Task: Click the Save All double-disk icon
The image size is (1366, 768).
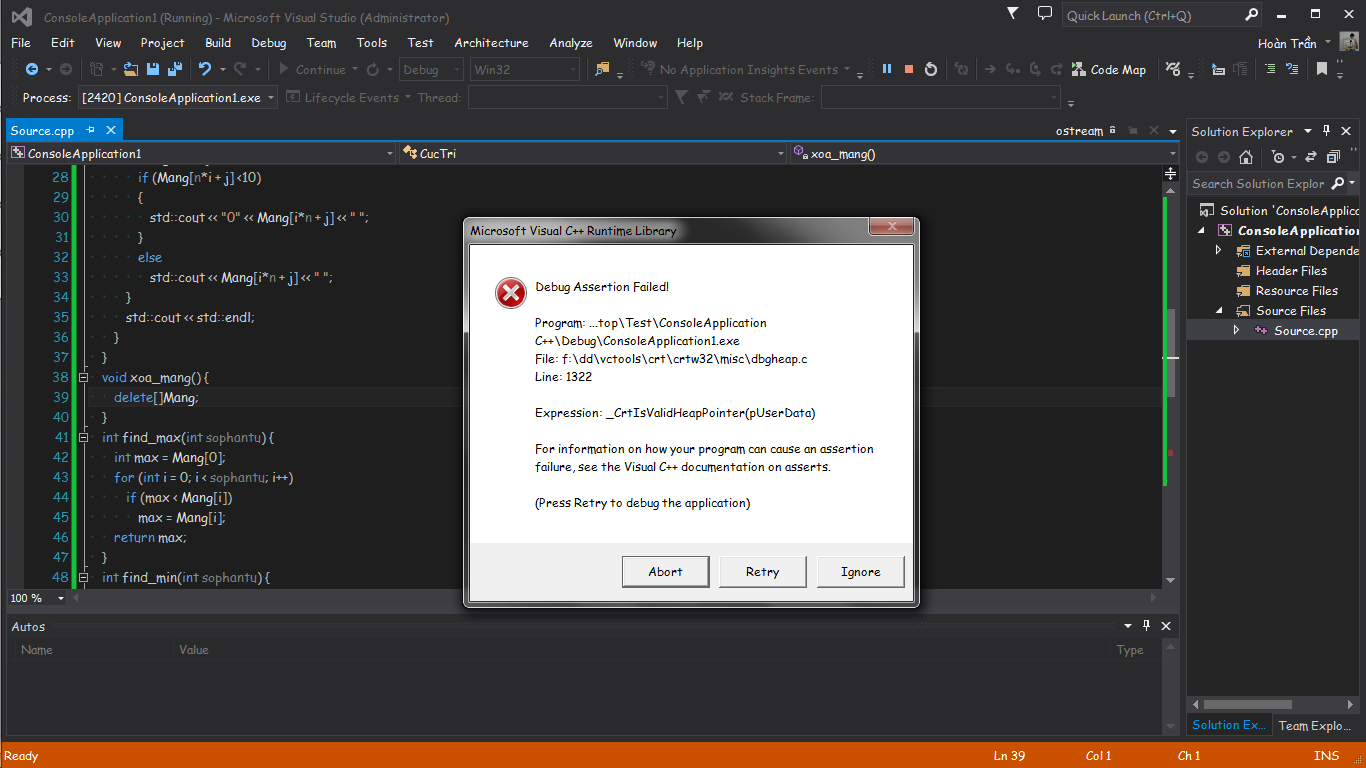Action: (x=175, y=69)
